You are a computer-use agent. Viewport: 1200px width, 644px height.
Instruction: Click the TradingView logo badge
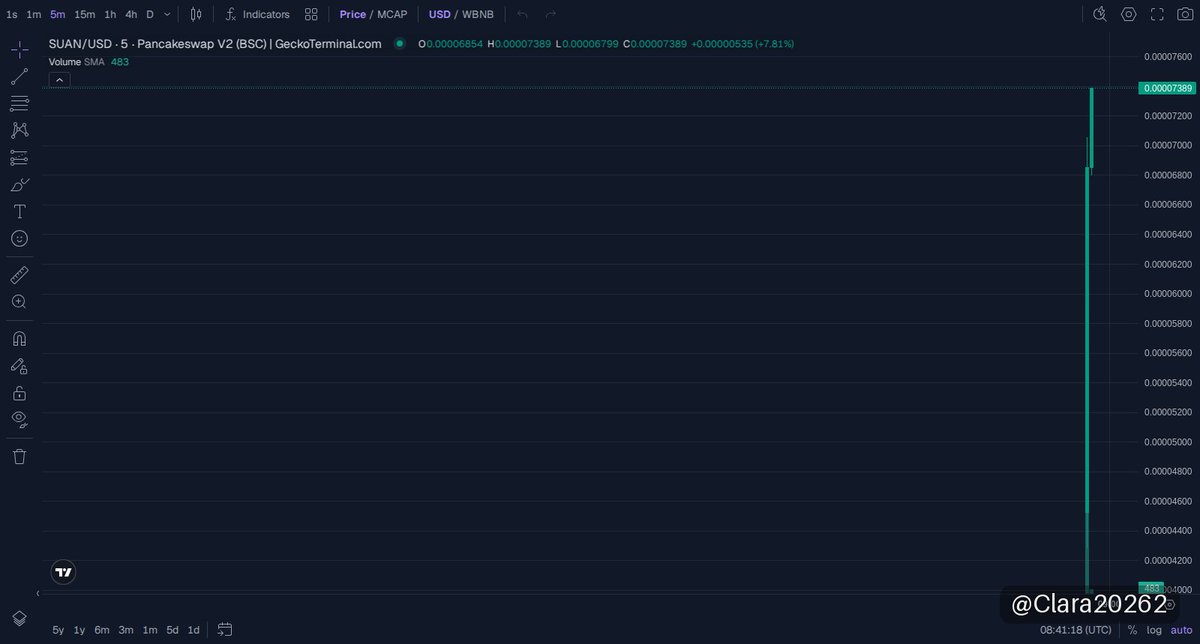coord(63,572)
